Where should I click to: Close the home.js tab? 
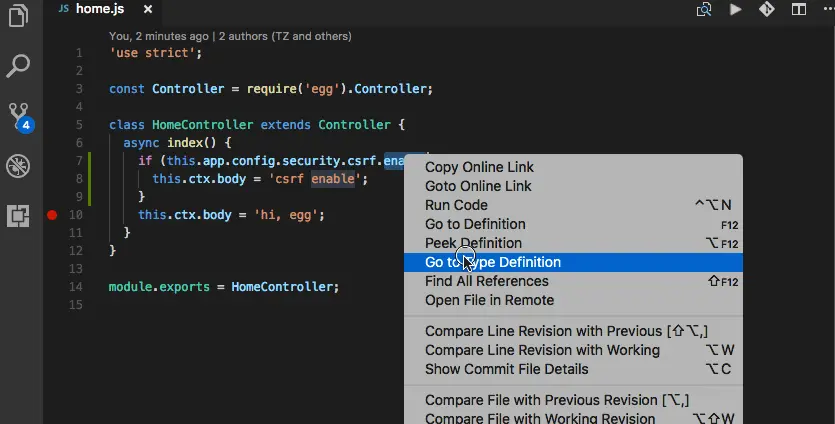point(148,9)
